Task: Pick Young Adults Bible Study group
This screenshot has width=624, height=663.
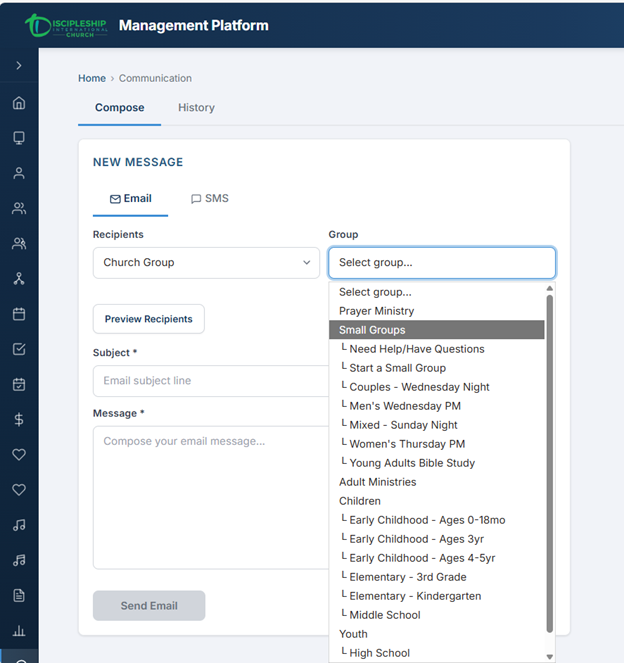Action: tap(437, 463)
